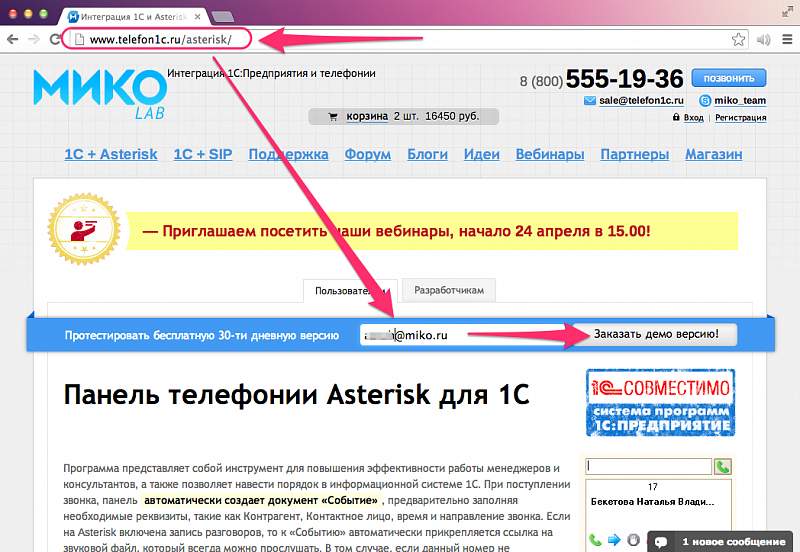Click the padlock icon beside Вход
The width and height of the screenshot is (800, 552).
point(676,117)
